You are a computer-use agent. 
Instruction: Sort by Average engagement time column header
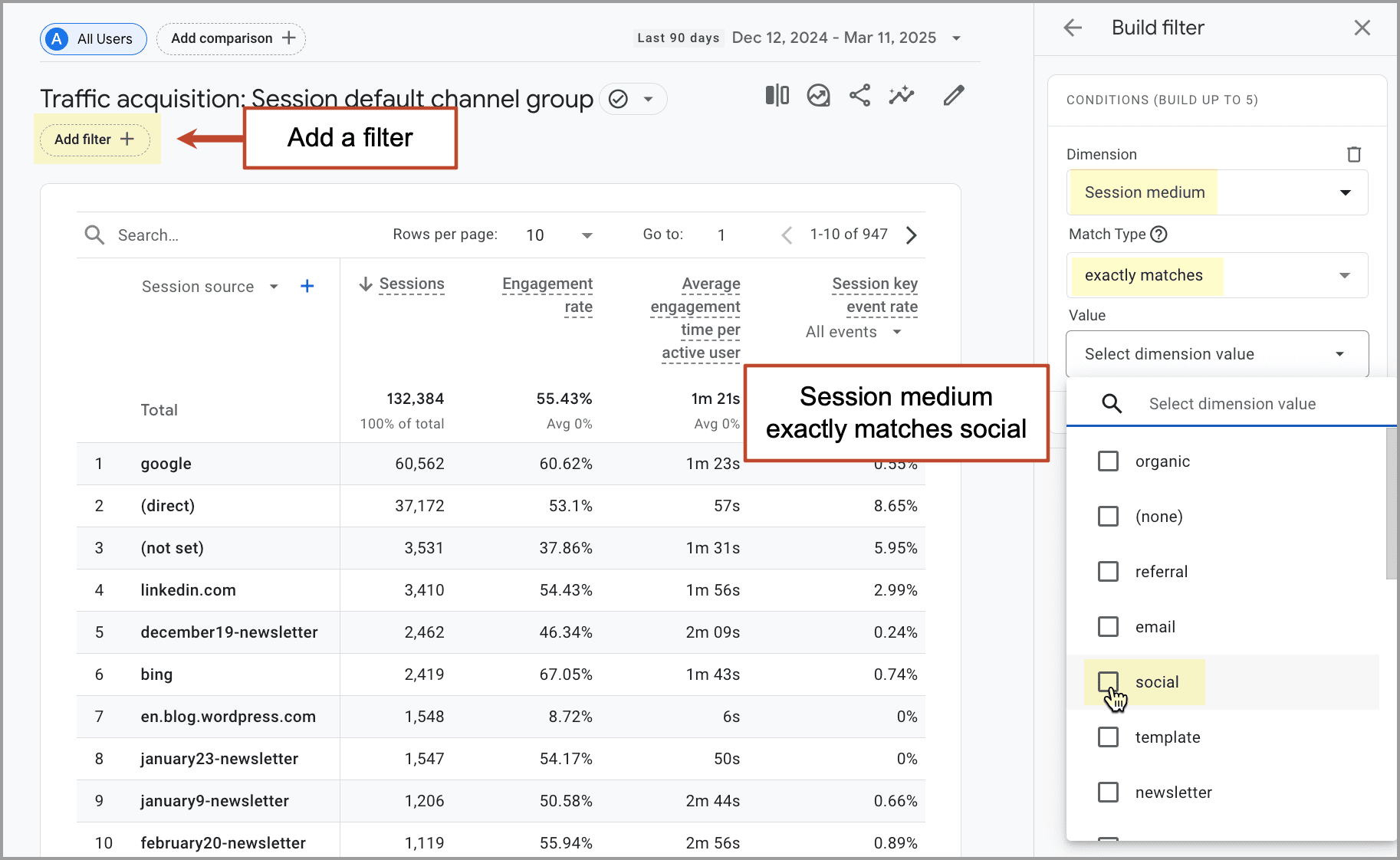click(x=695, y=318)
